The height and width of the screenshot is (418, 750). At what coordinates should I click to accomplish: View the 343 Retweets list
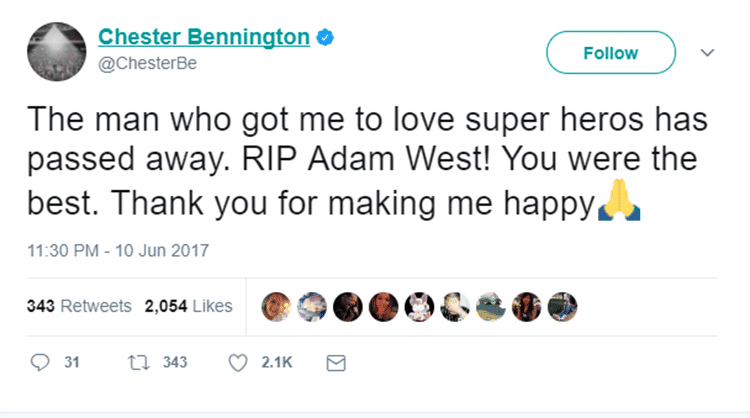[x=79, y=306]
